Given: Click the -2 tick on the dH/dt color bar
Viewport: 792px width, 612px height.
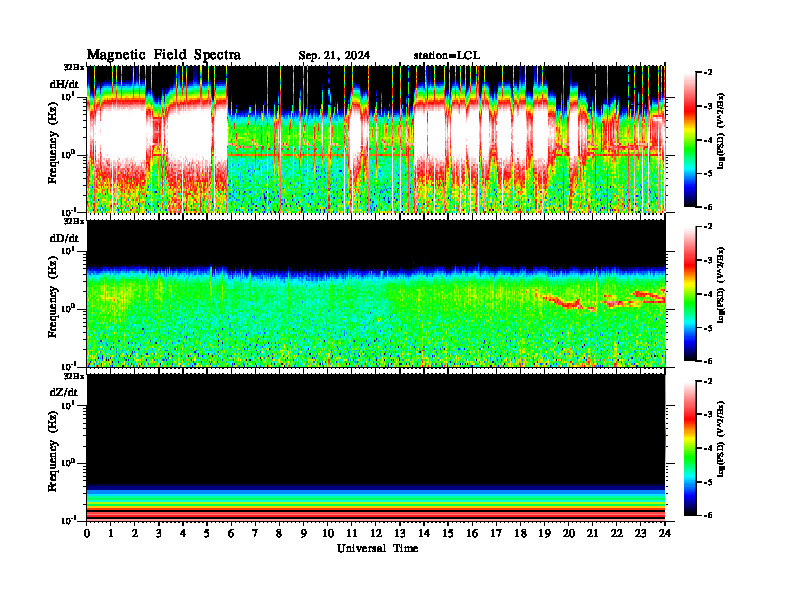Looking at the screenshot, I should (708, 73).
